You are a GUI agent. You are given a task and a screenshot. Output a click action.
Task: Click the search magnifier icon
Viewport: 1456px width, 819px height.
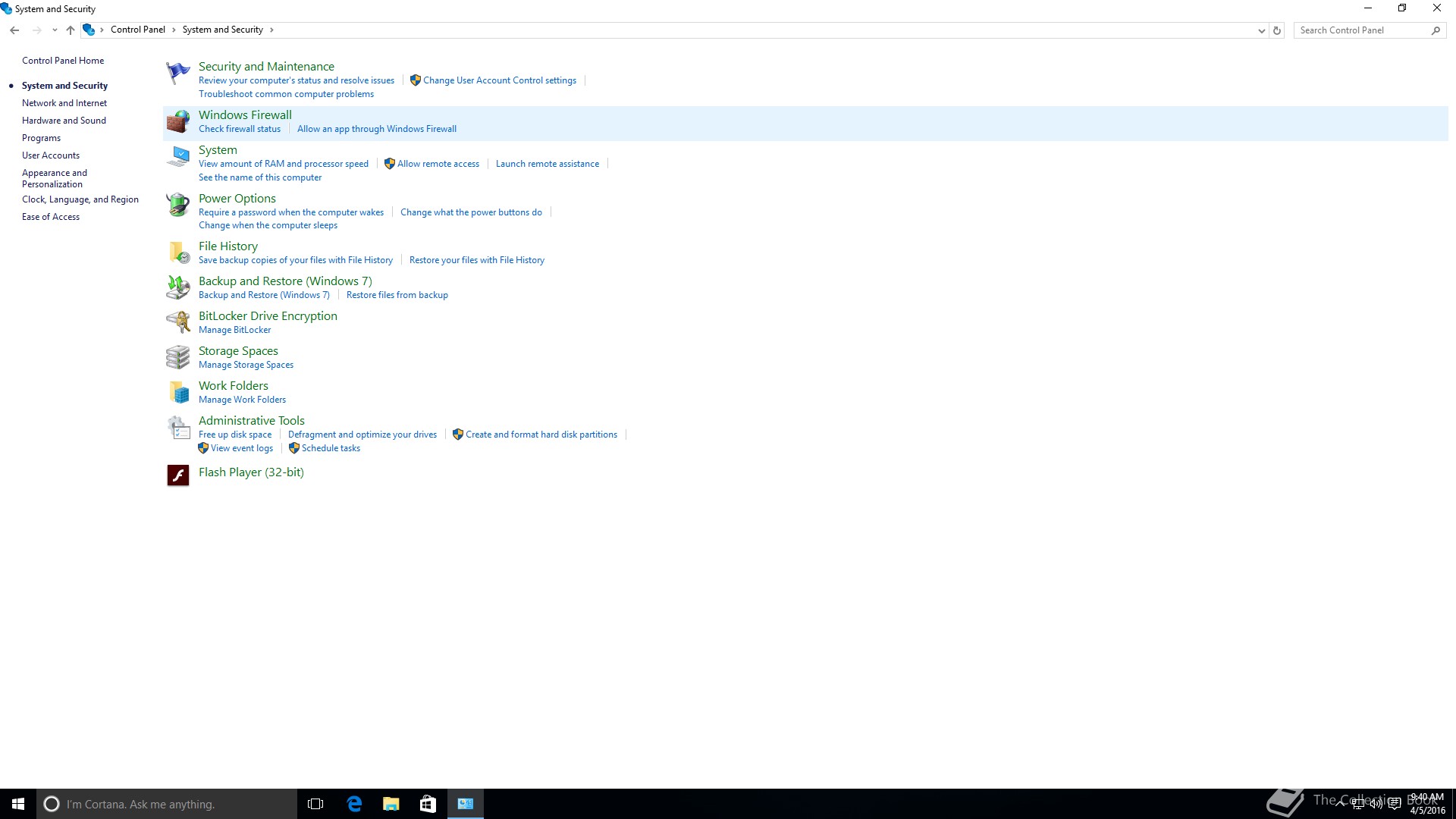1436,30
